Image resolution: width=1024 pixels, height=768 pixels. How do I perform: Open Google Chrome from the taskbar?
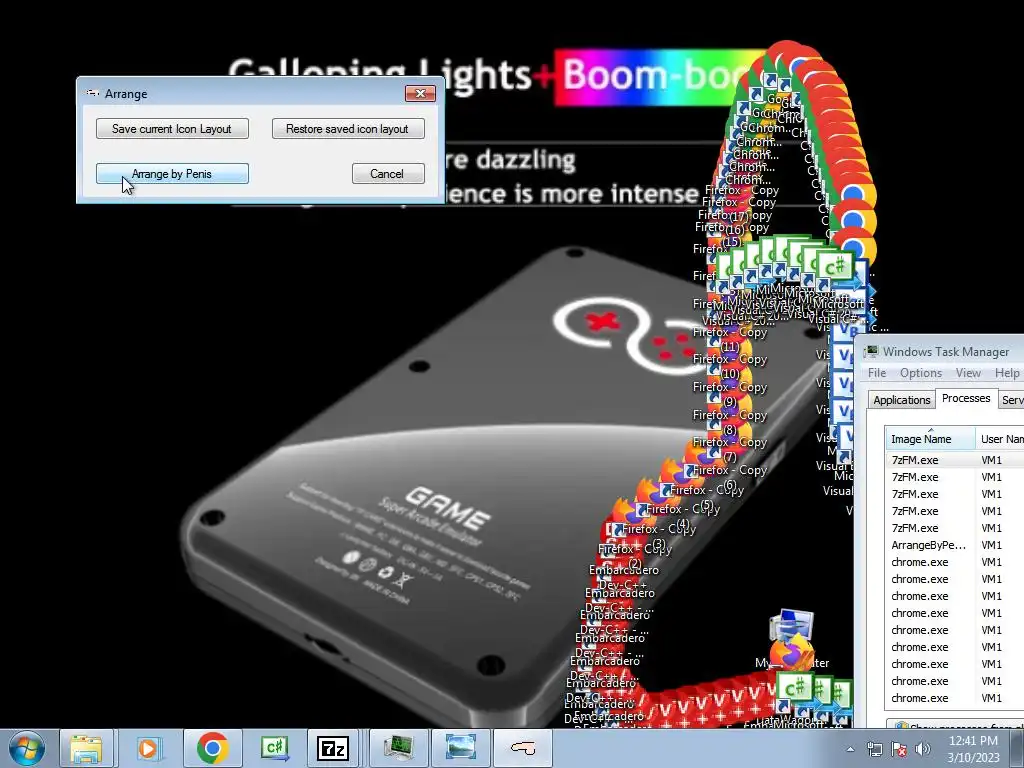[211, 748]
